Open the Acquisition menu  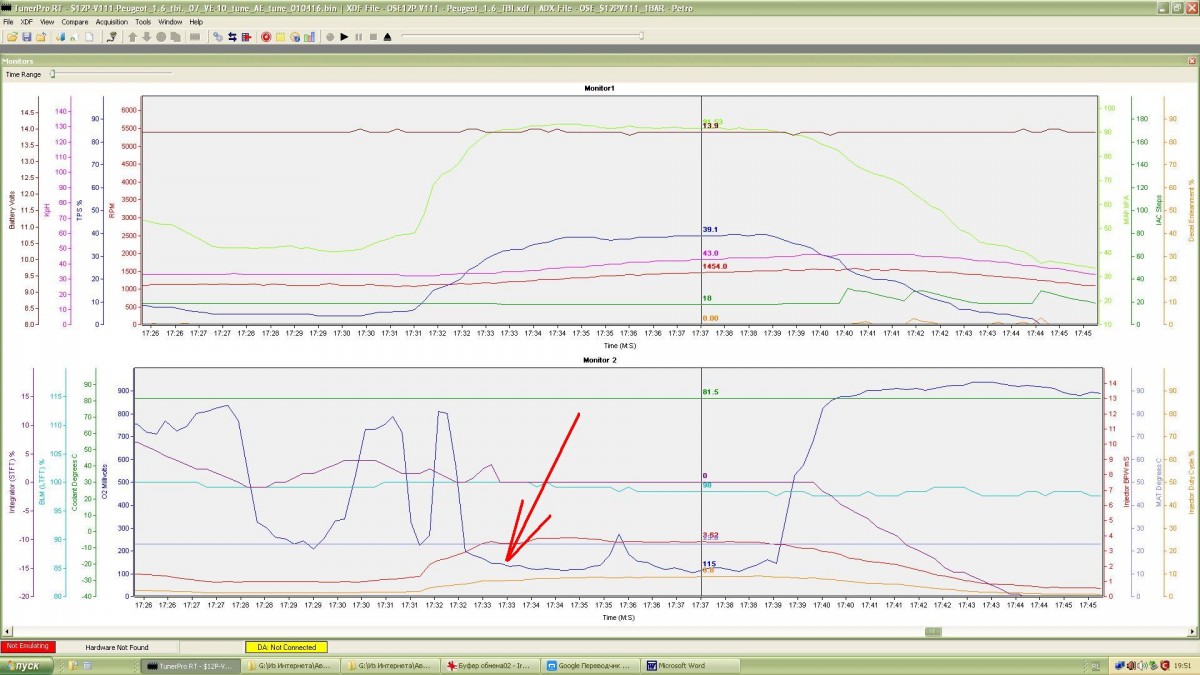112,21
